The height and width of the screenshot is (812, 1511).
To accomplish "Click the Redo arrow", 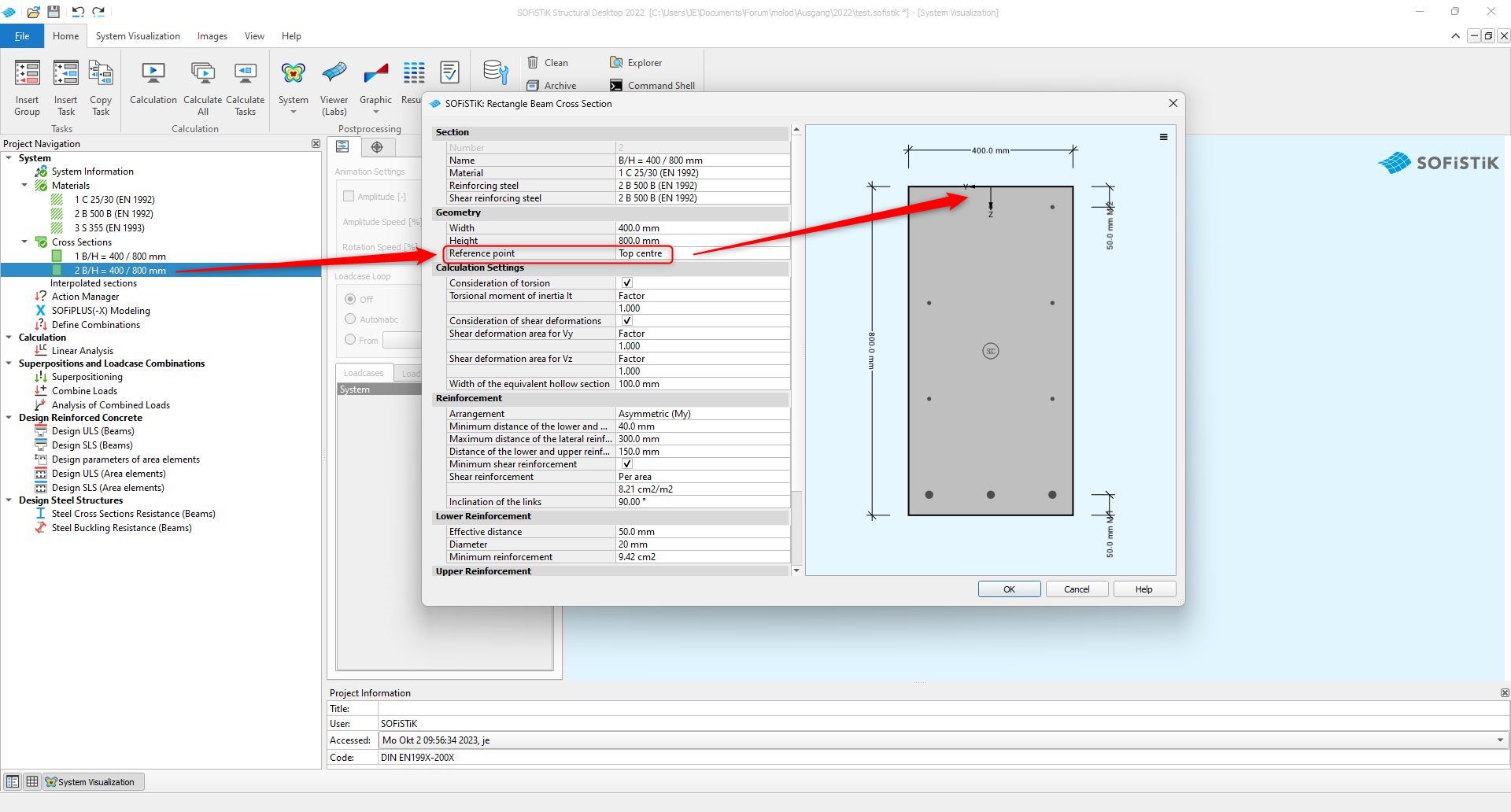I will coord(98,12).
